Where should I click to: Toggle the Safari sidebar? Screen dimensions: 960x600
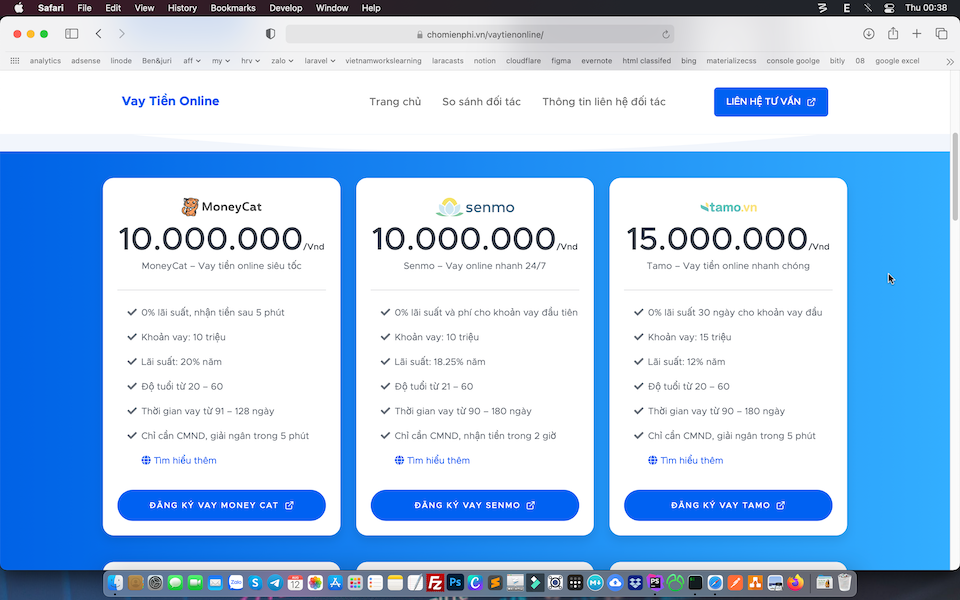tap(72, 34)
